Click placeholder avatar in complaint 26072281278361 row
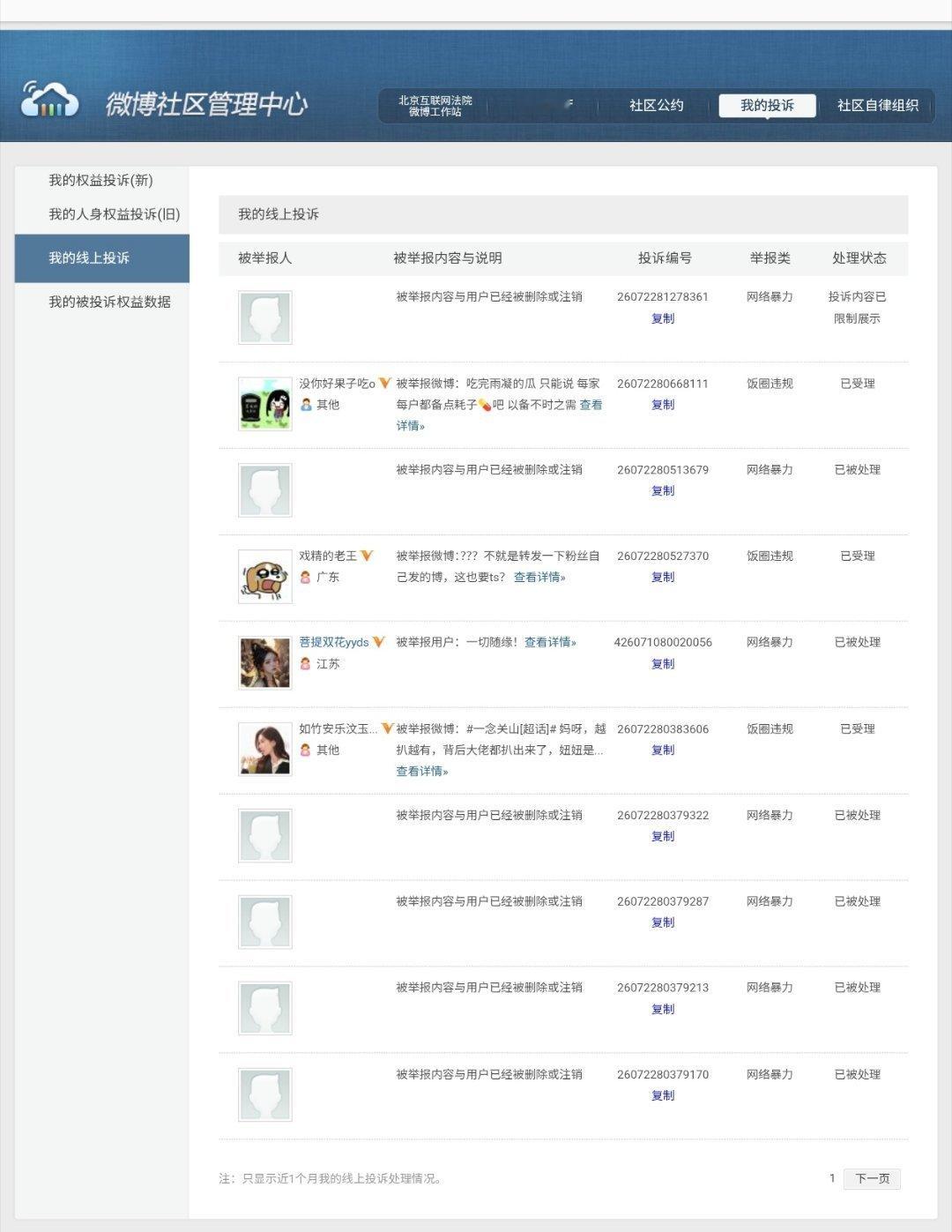 pyautogui.click(x=264, y=317)
